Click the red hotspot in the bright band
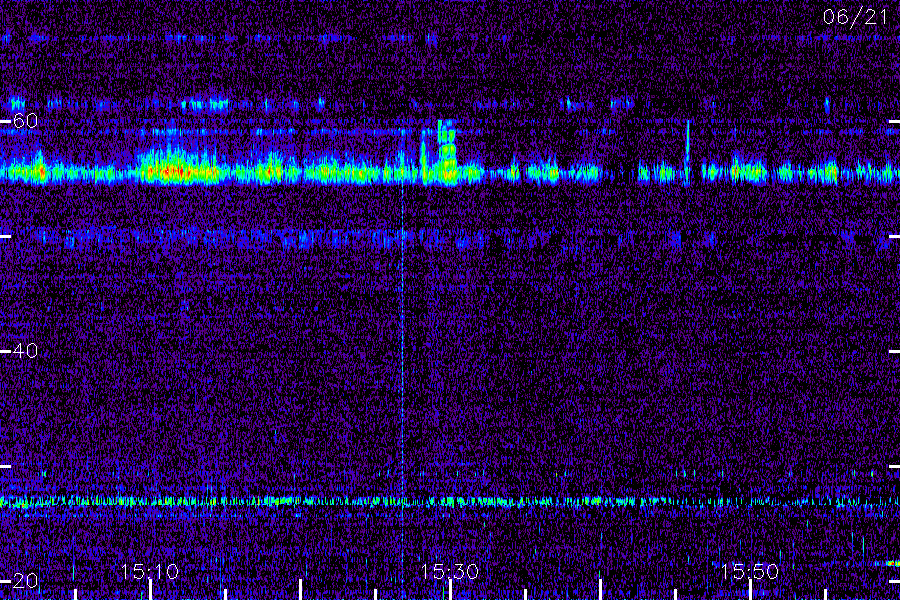The width and height of the screenshot is (900, 600). point(175,171)
